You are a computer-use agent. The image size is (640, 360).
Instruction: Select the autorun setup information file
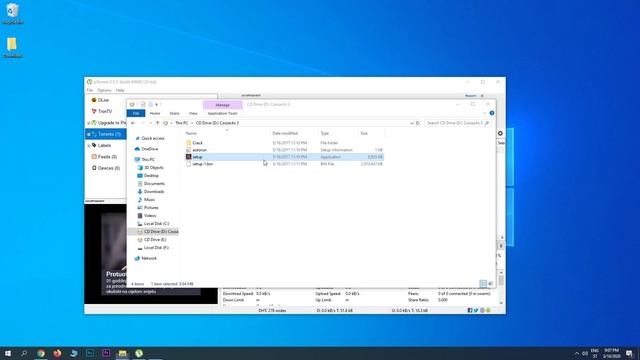200,150
